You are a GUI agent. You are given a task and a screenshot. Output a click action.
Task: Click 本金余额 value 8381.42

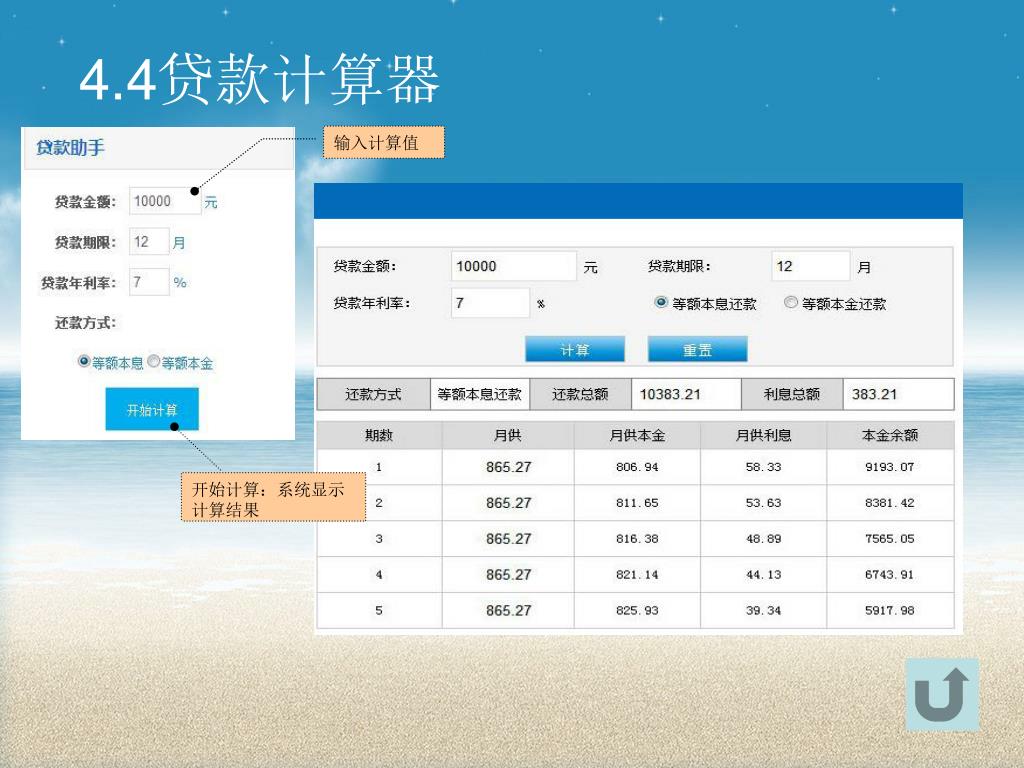pyautogui.click(x=889, y=503)
